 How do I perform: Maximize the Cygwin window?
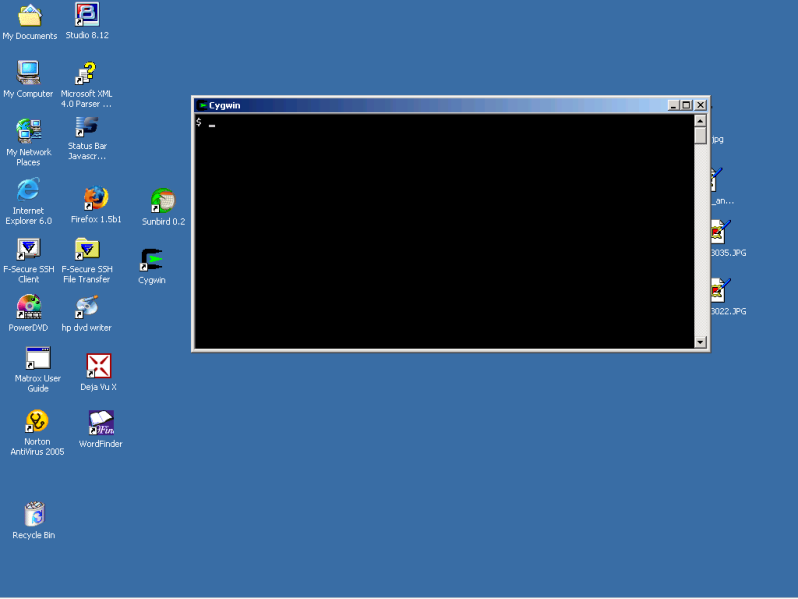[687, 105]
